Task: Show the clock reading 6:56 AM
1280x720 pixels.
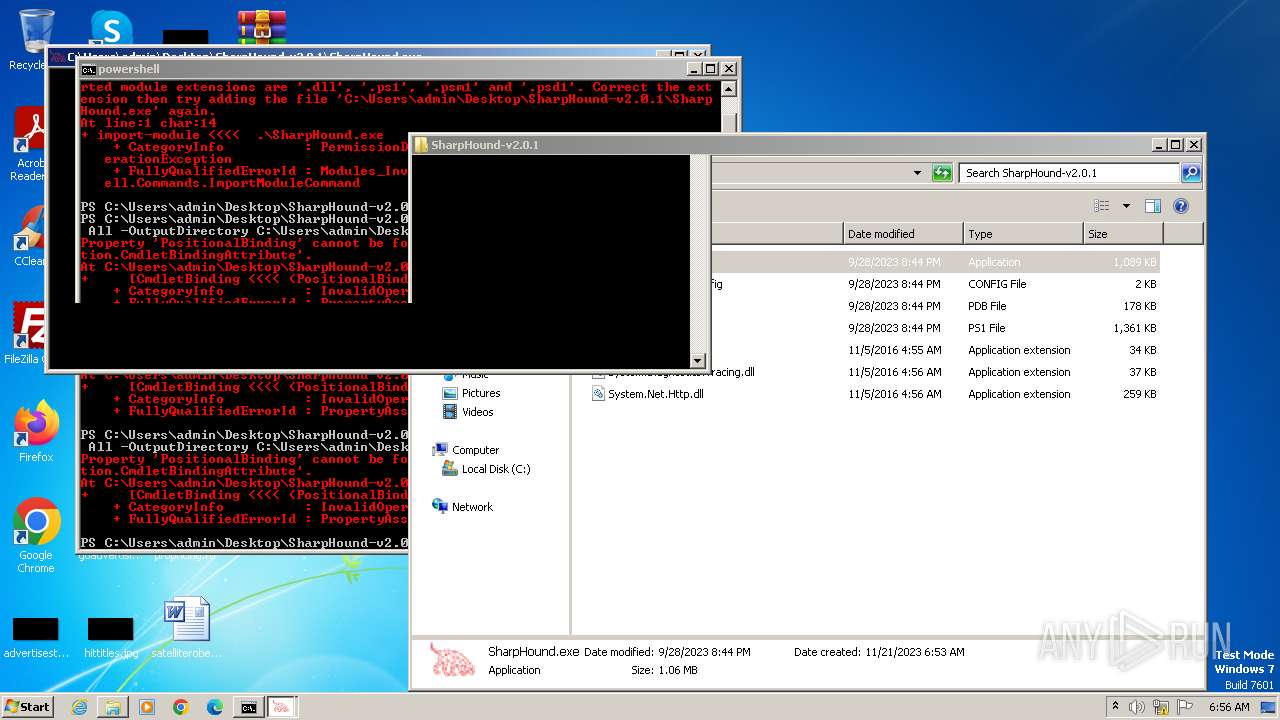Action: [x=1228, y=707]
